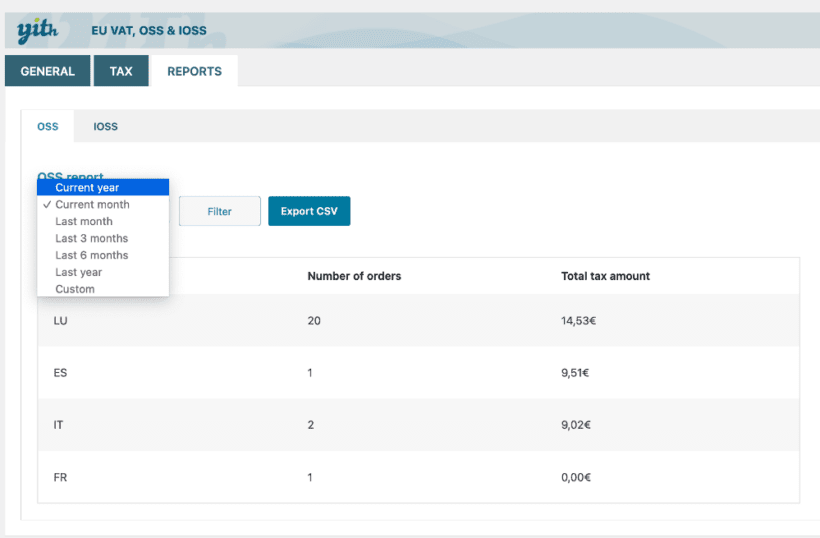This screenshot has height=538, width=820.
Task: Click the Number of orders column header
Action: 354,276
